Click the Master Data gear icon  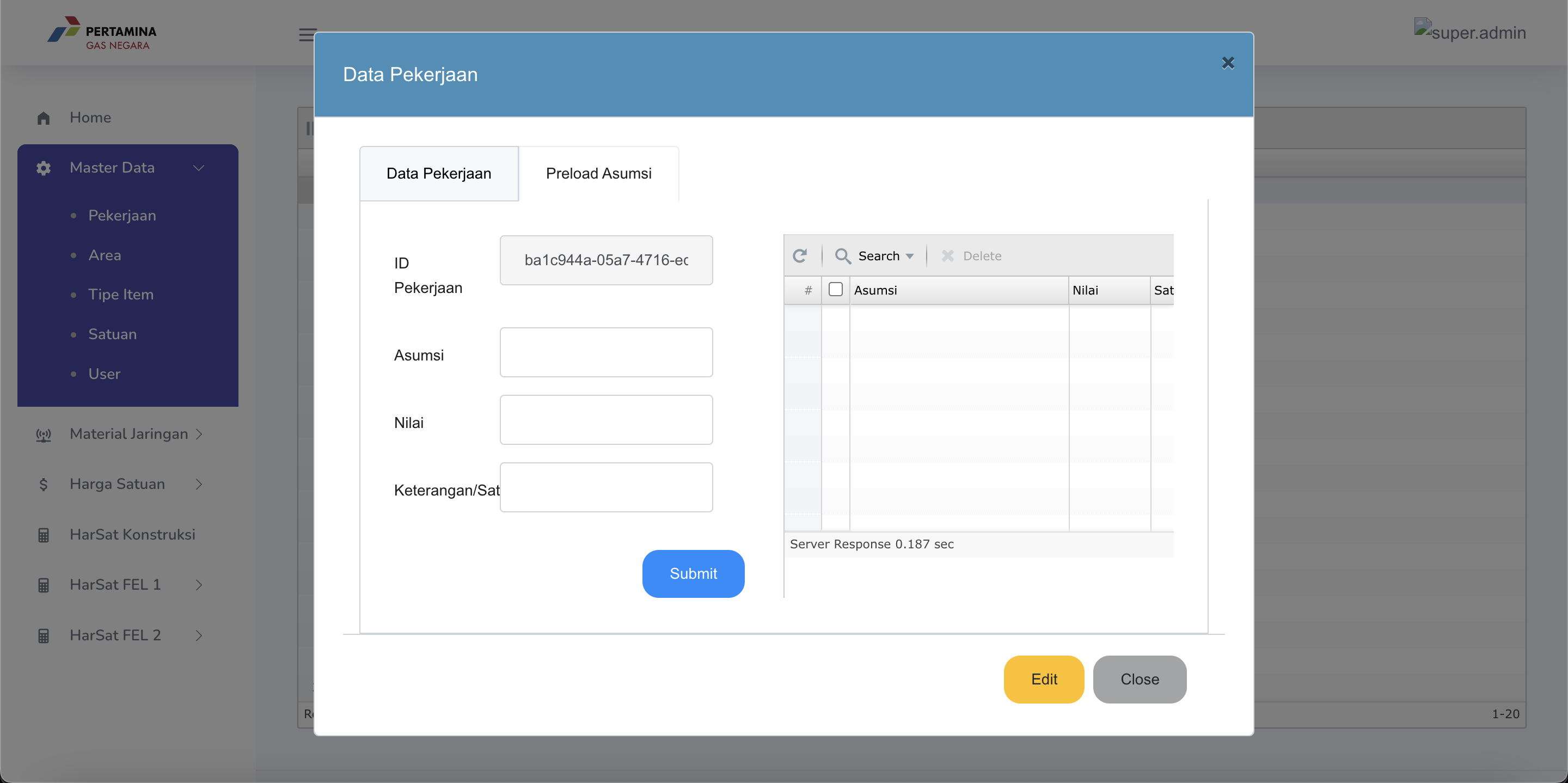tap(43, 168)
